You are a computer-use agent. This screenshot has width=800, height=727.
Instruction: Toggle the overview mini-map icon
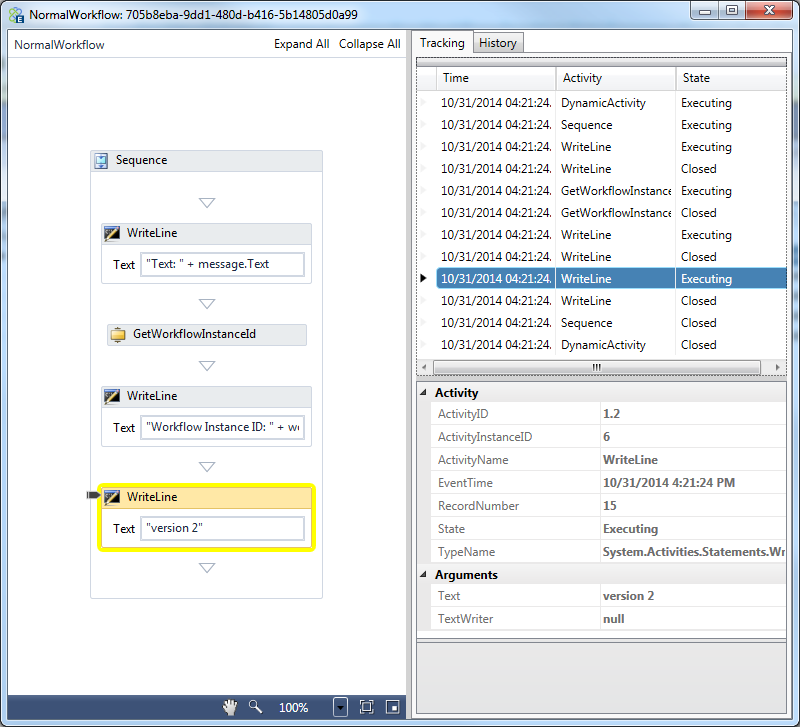click(392, 707)
